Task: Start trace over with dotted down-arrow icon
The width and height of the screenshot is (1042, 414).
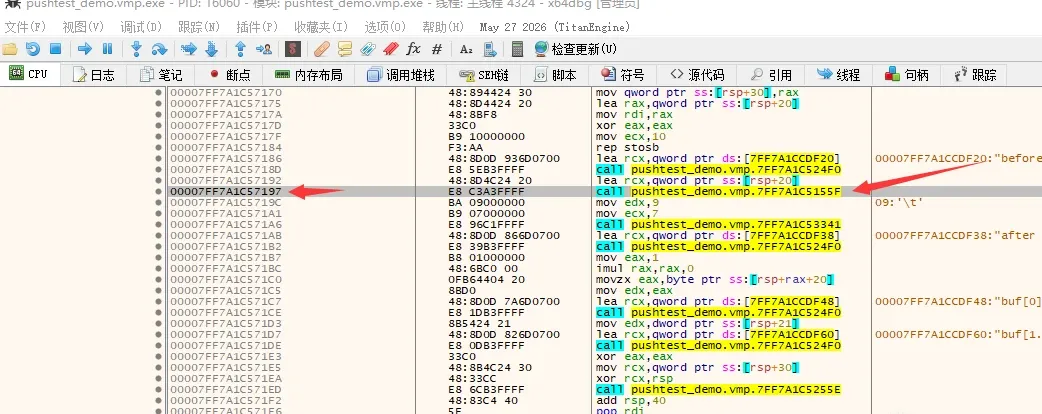Action: (x=212, y=49)
